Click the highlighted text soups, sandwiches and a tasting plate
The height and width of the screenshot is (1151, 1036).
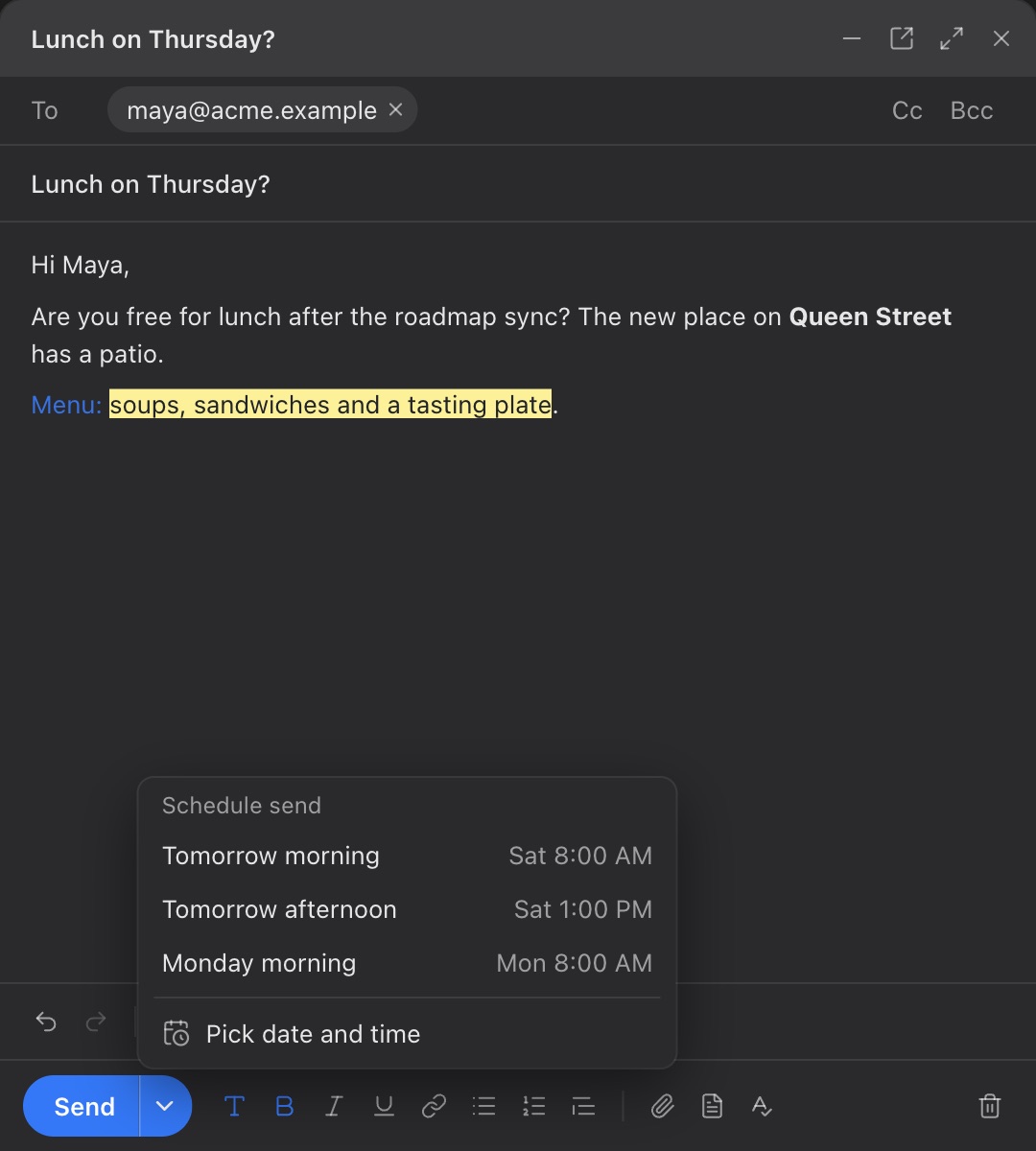pyautogui.click(x=331, y=405)
